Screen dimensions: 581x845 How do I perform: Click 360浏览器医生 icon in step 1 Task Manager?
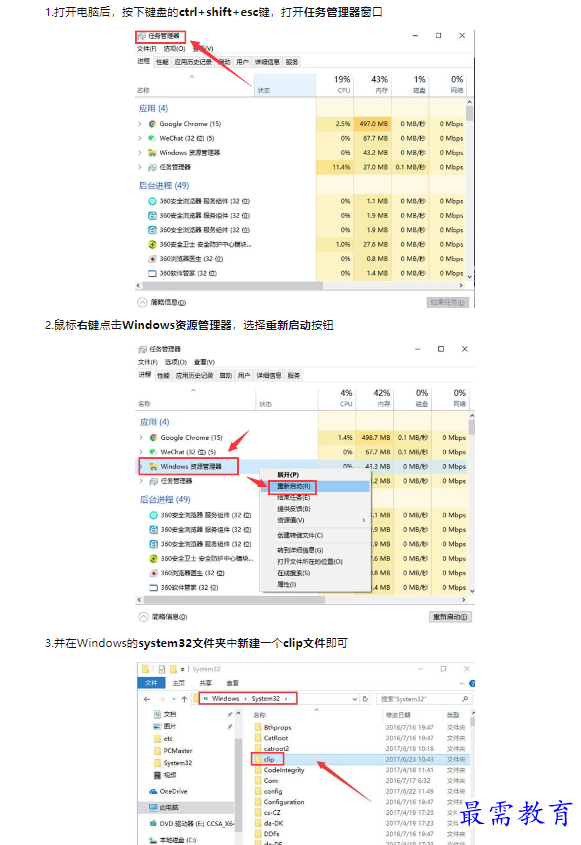point(153,259)
